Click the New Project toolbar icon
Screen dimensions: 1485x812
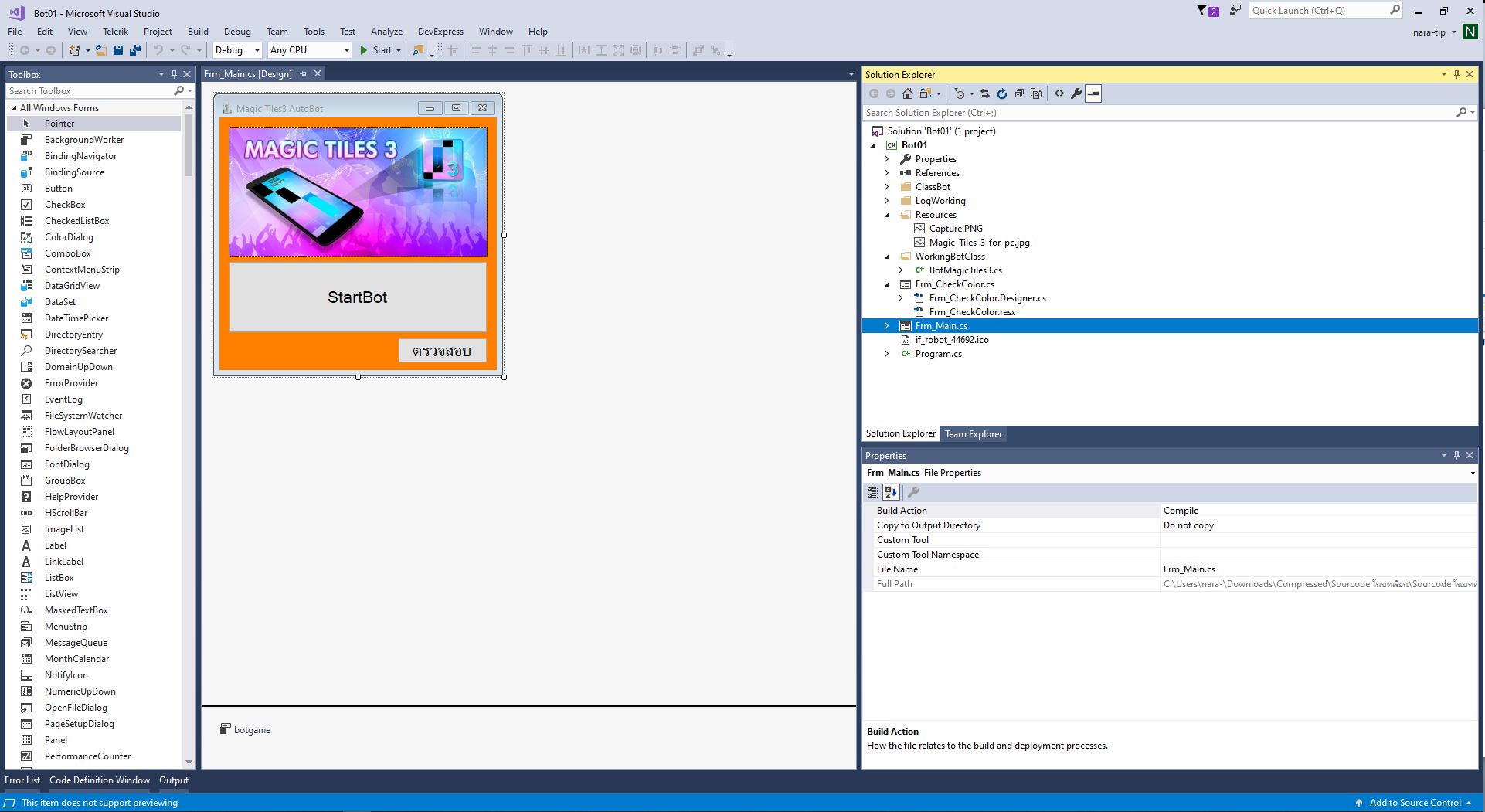coord(75,50)
